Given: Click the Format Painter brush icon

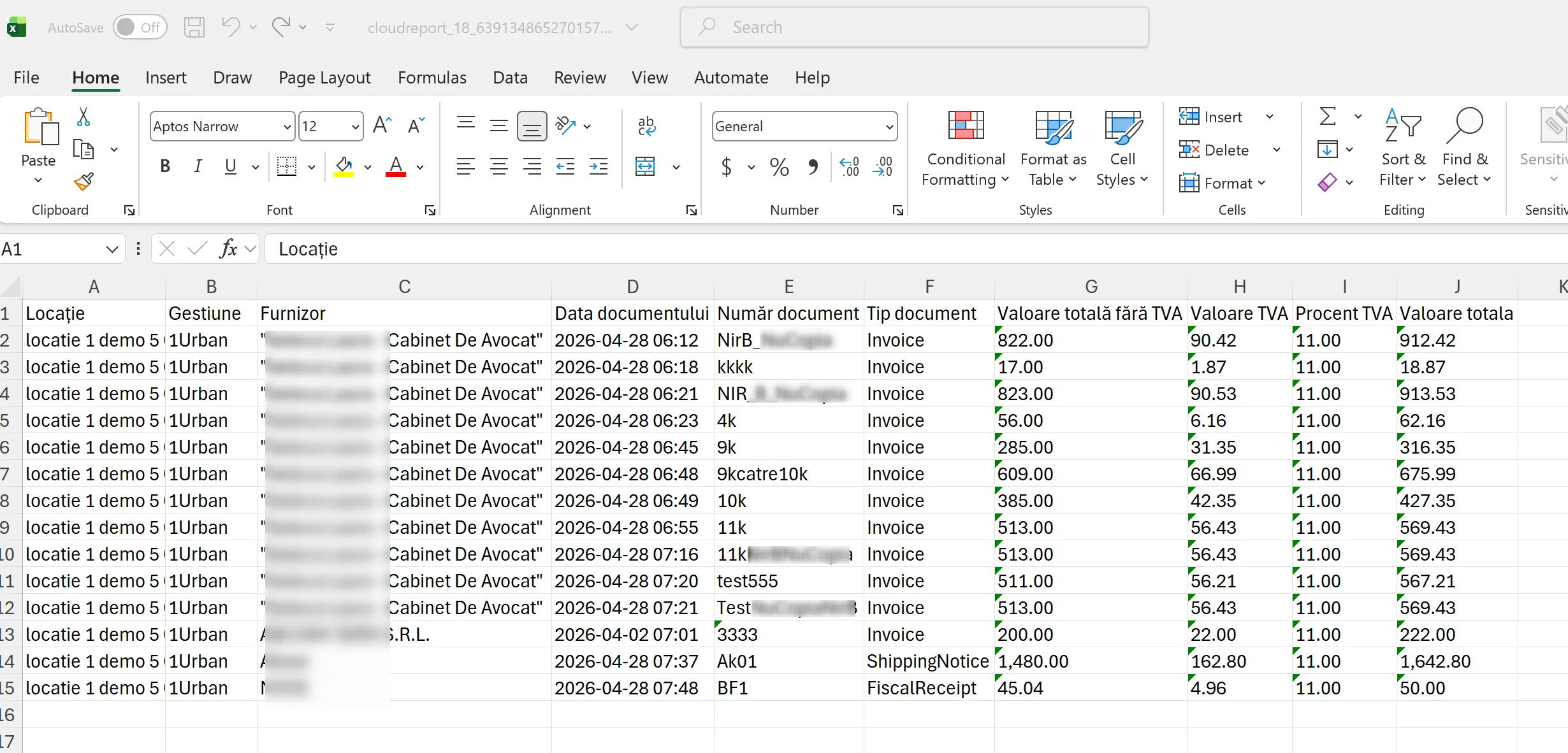Looking at the screenshot, I should click(x=83, y=182).
